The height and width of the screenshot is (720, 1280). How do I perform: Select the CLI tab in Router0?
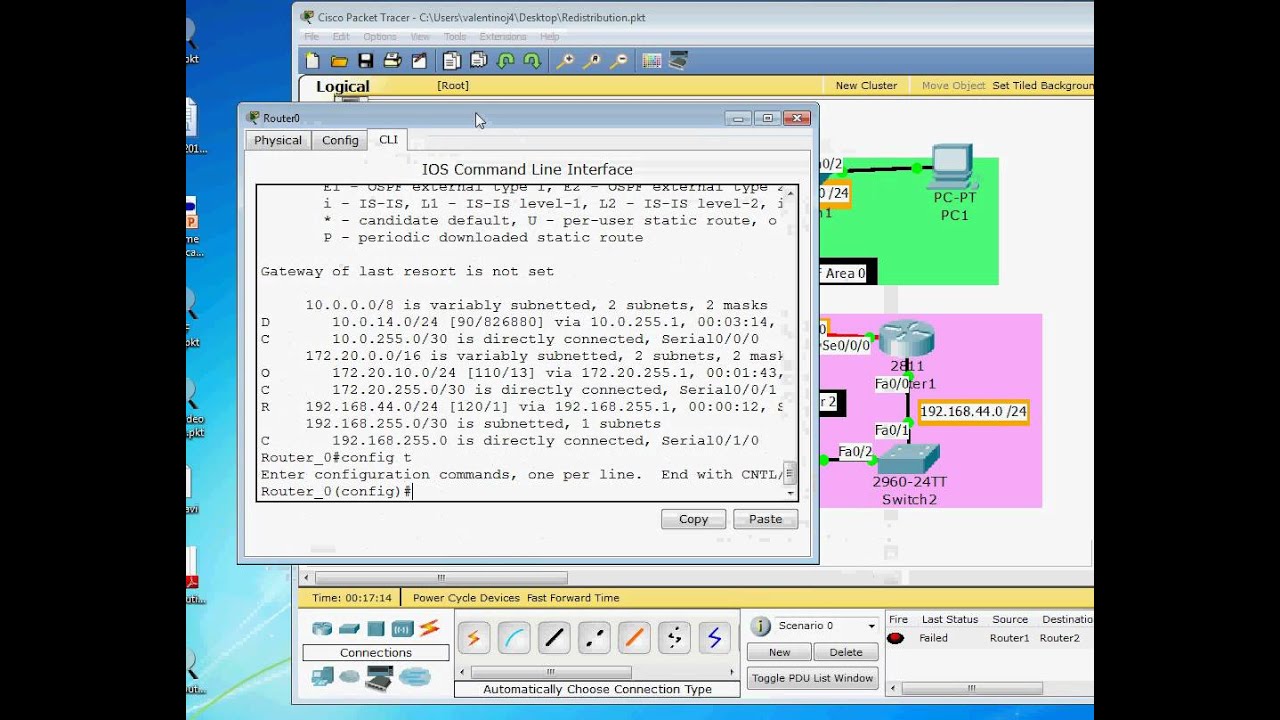[388, 139]
